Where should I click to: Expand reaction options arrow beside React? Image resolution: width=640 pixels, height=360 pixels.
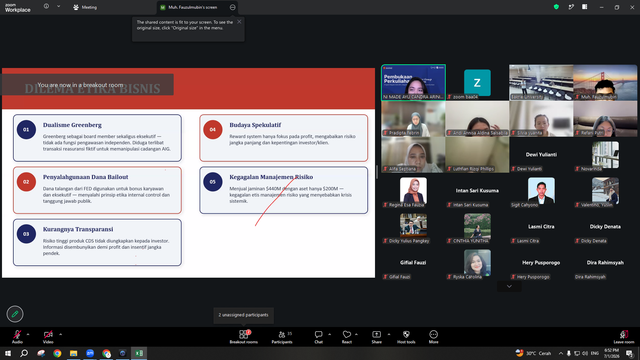tap(356, 334)
